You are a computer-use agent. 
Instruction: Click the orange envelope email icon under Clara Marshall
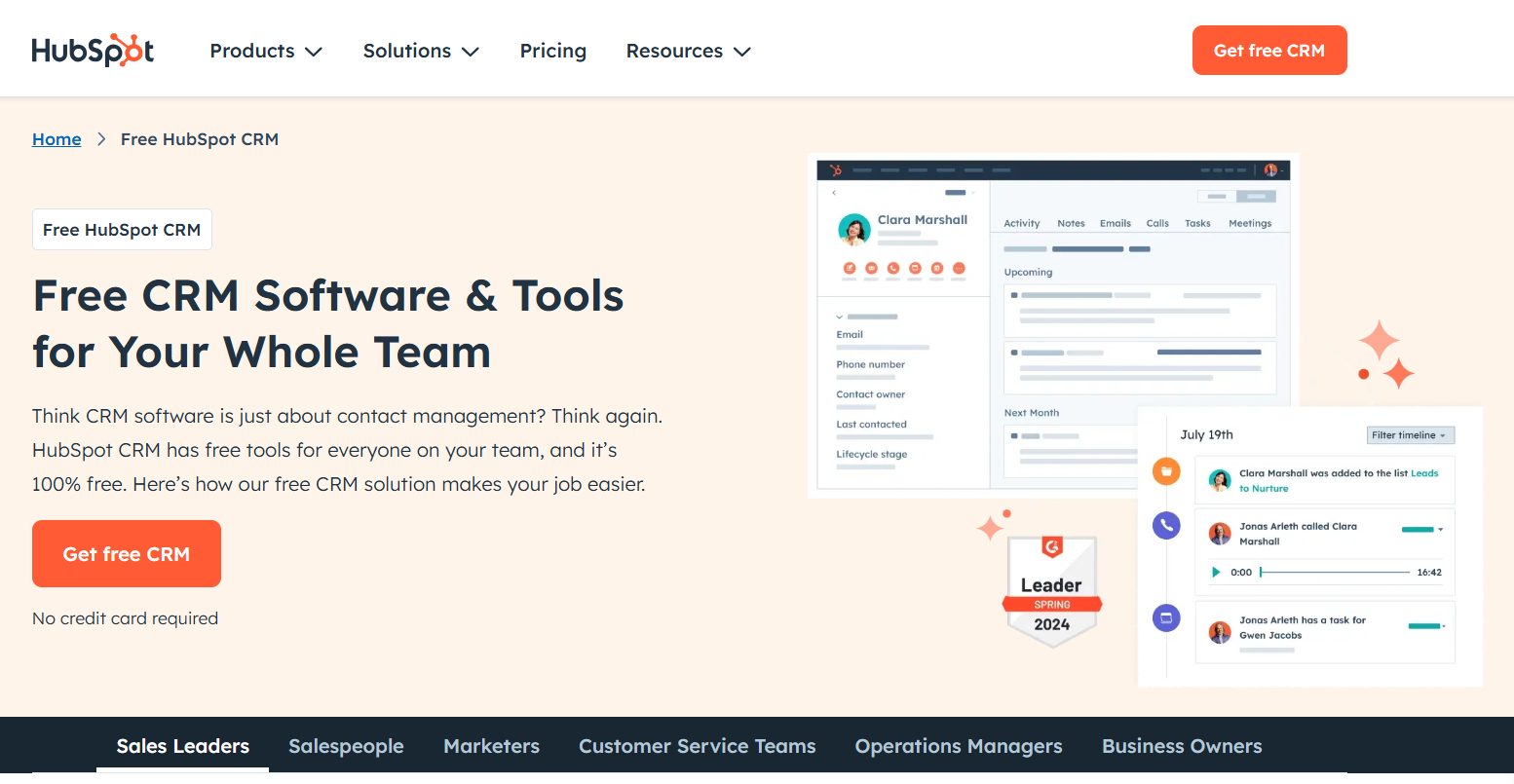(871, 268)
